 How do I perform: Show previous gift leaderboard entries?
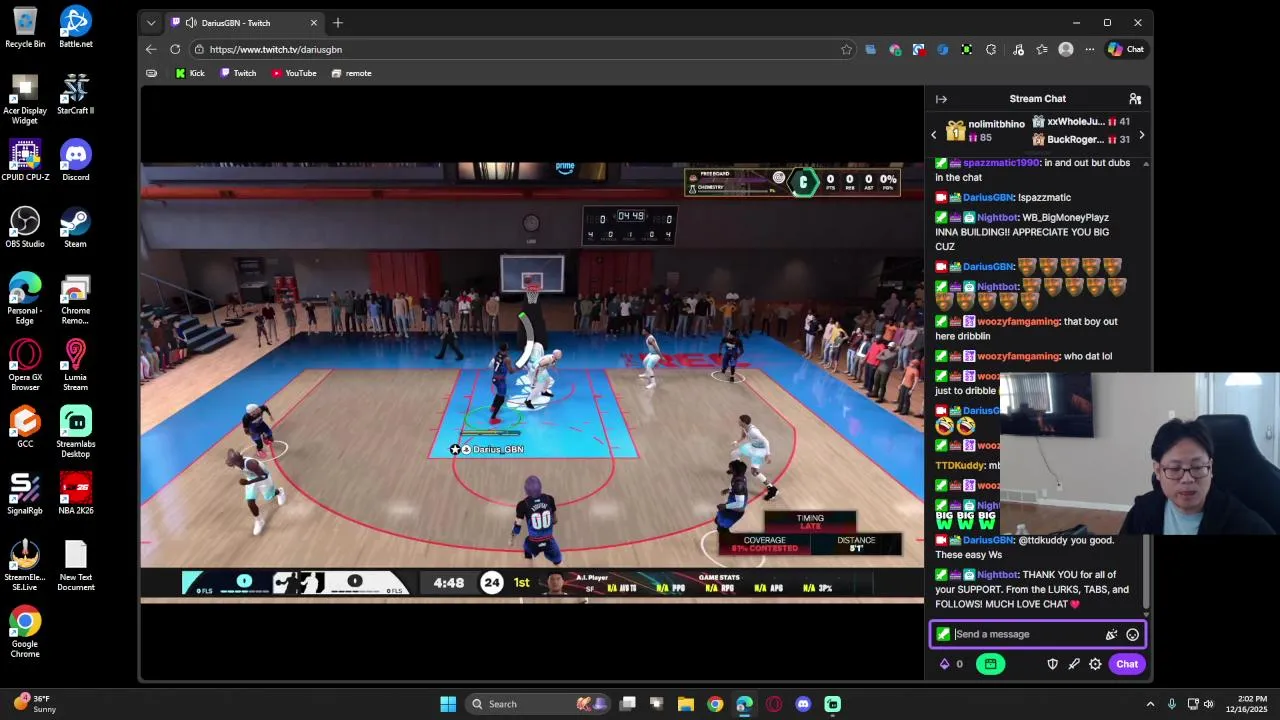(x=934, y=135)
